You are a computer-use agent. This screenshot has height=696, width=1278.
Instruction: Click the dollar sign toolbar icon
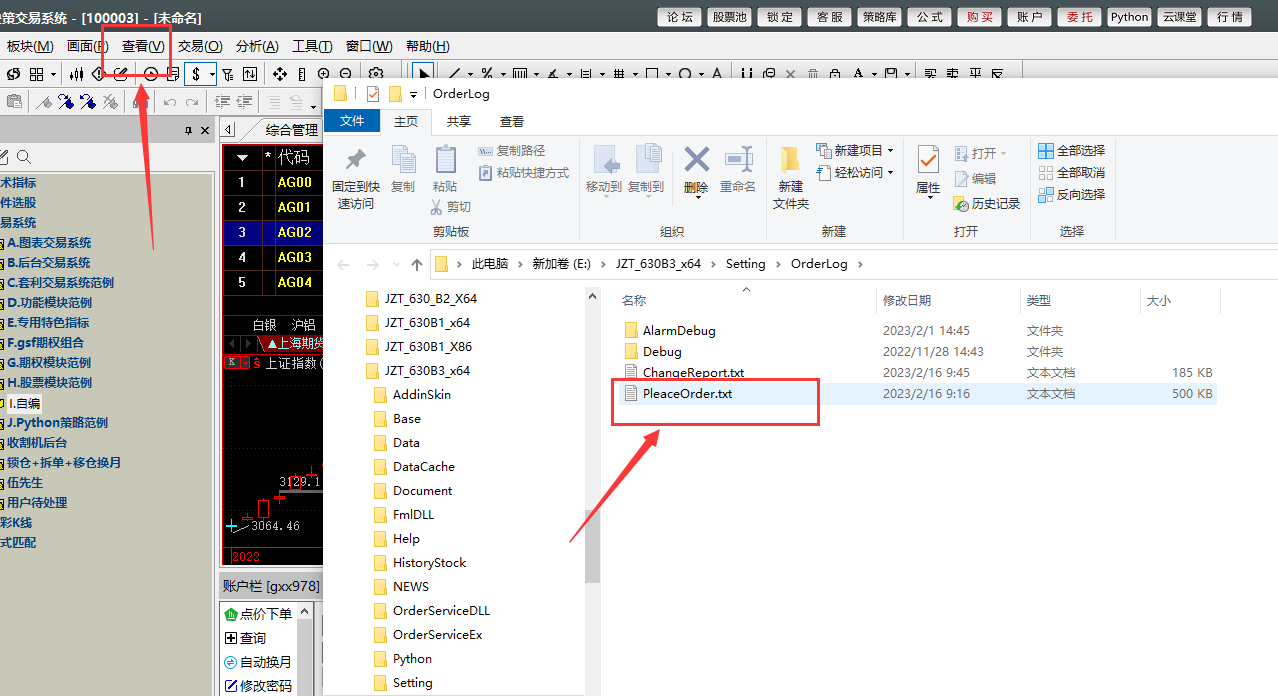pyautogui.click(x=197, y=74)
